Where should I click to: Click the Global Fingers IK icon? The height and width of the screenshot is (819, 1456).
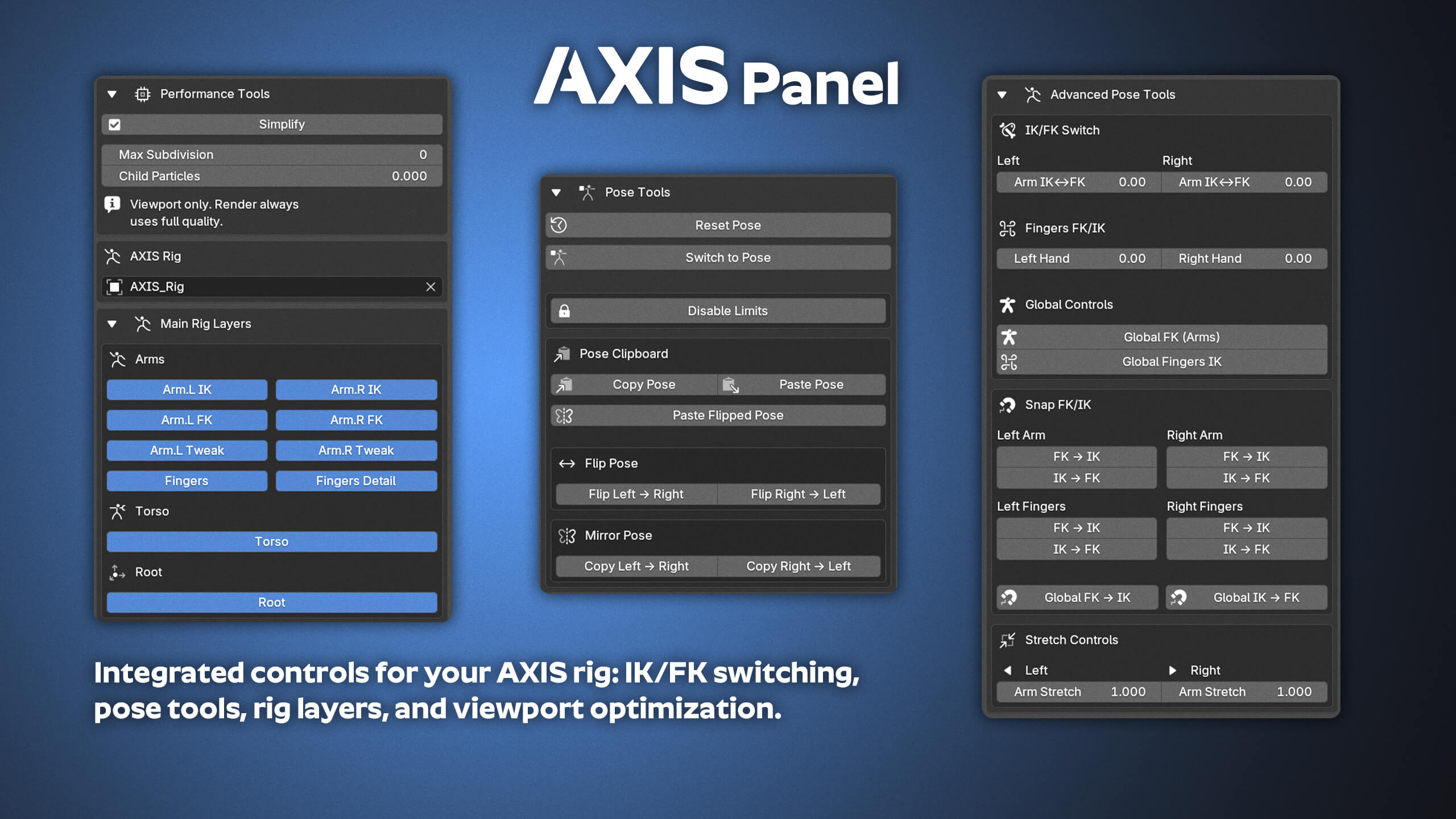coord(1009,362)
